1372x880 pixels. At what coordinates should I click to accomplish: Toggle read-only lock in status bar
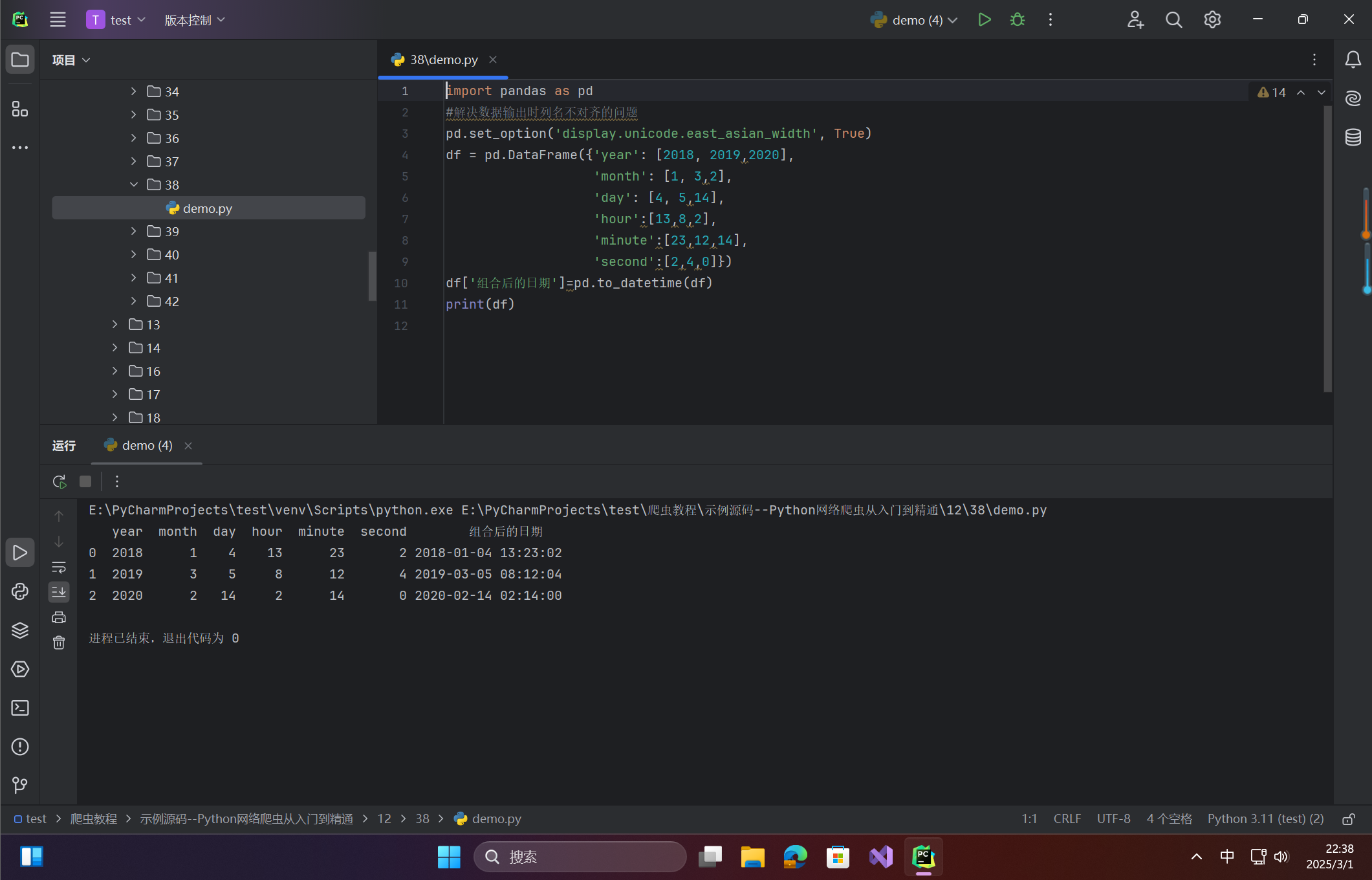1349,819
